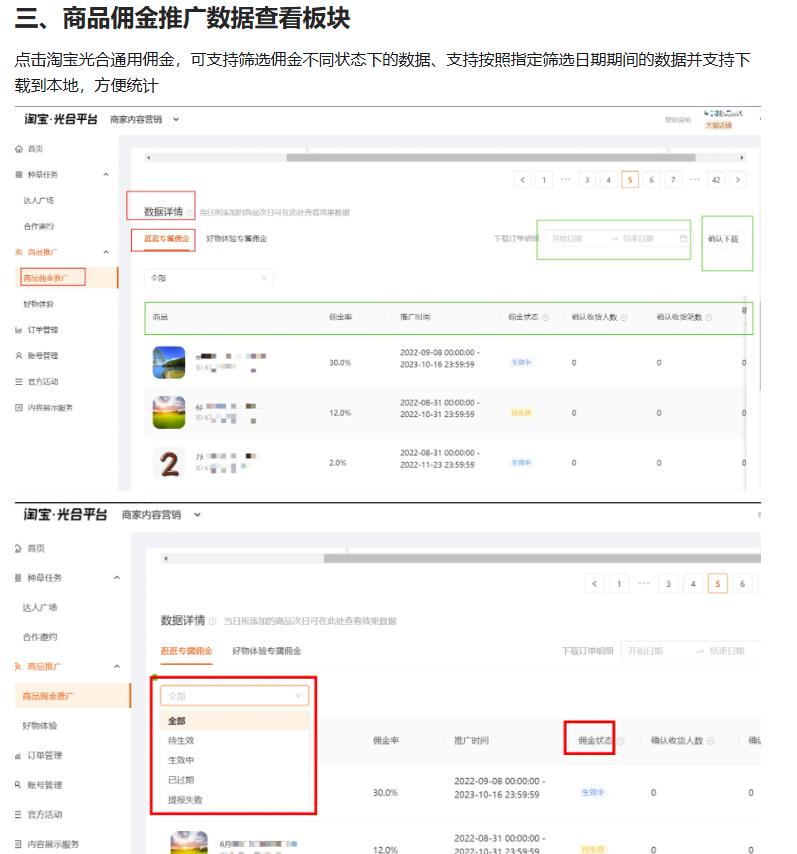
Task: Go to page 42 in the upper pagination
Action: pyautogui.click(x=715, y=180)
